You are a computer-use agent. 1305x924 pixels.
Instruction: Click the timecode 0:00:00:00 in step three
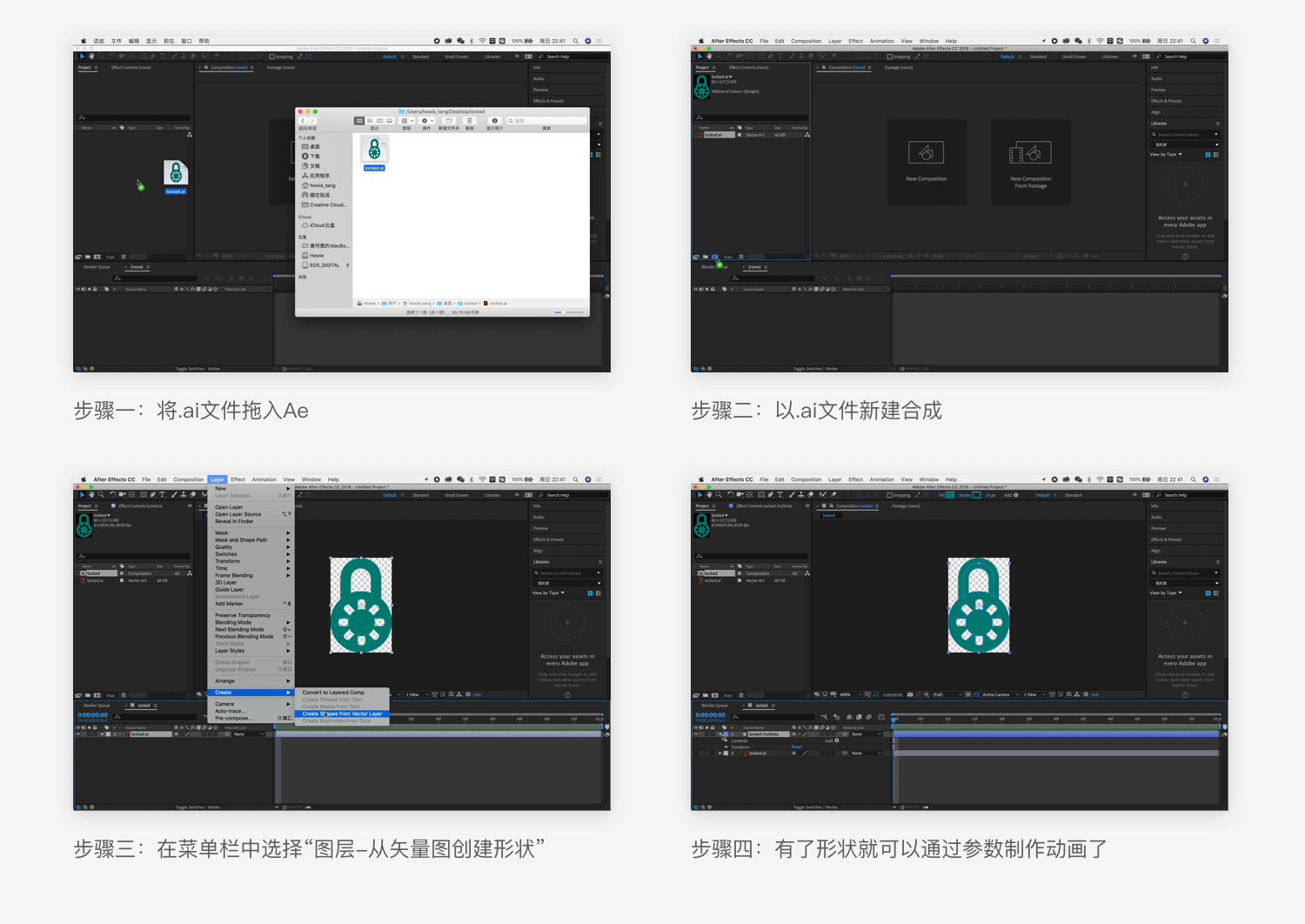pyautogui.click(x=92, y=715)
